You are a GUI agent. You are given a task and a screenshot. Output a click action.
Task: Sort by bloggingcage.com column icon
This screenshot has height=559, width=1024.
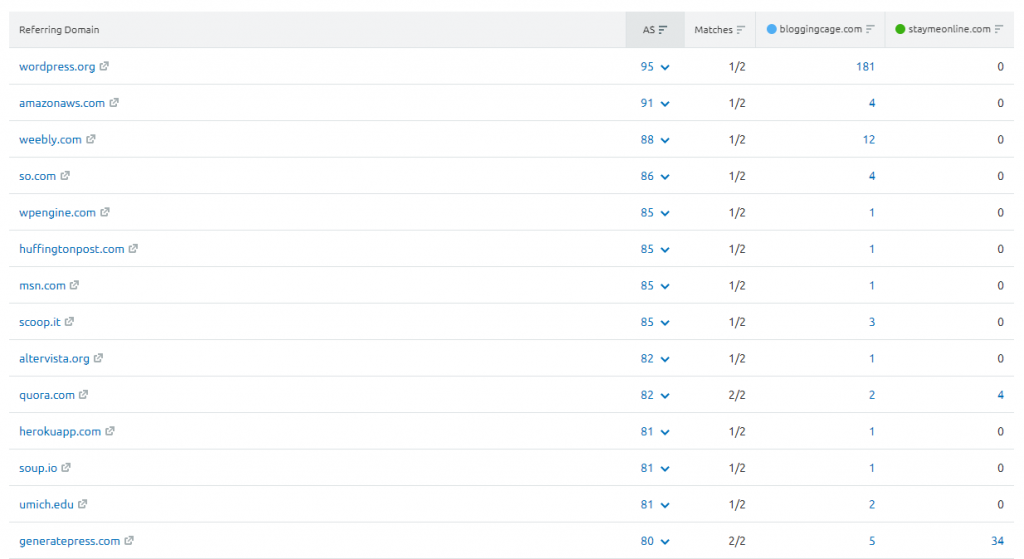(x=870, y=29)
